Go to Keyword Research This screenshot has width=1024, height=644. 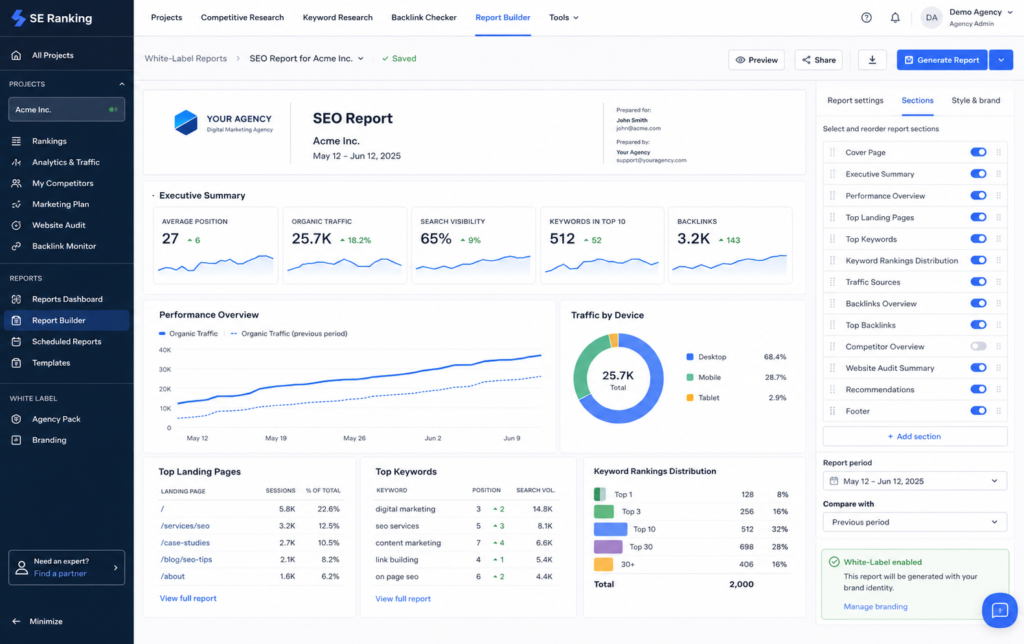pos(338,18)
